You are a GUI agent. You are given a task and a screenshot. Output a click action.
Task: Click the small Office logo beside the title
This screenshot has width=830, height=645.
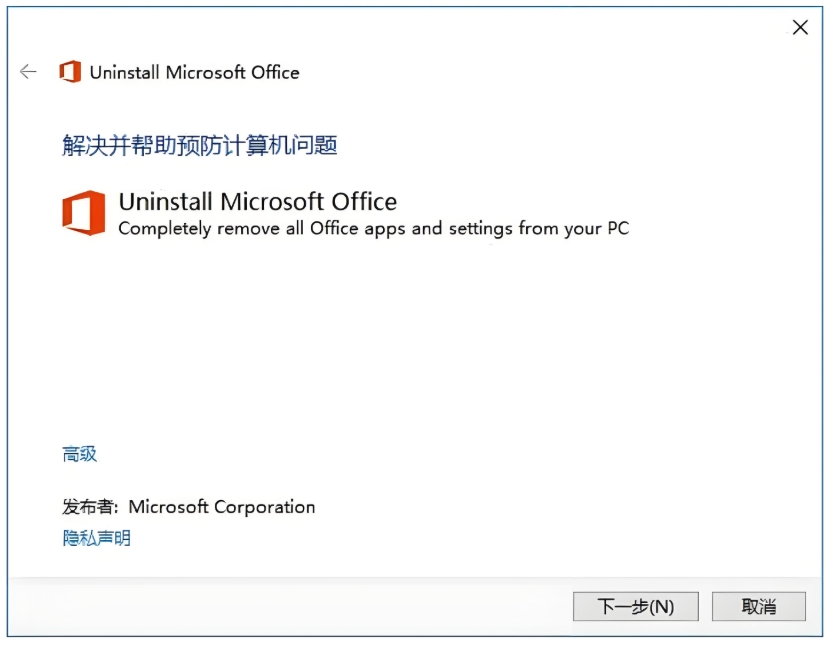coord(70,72)
